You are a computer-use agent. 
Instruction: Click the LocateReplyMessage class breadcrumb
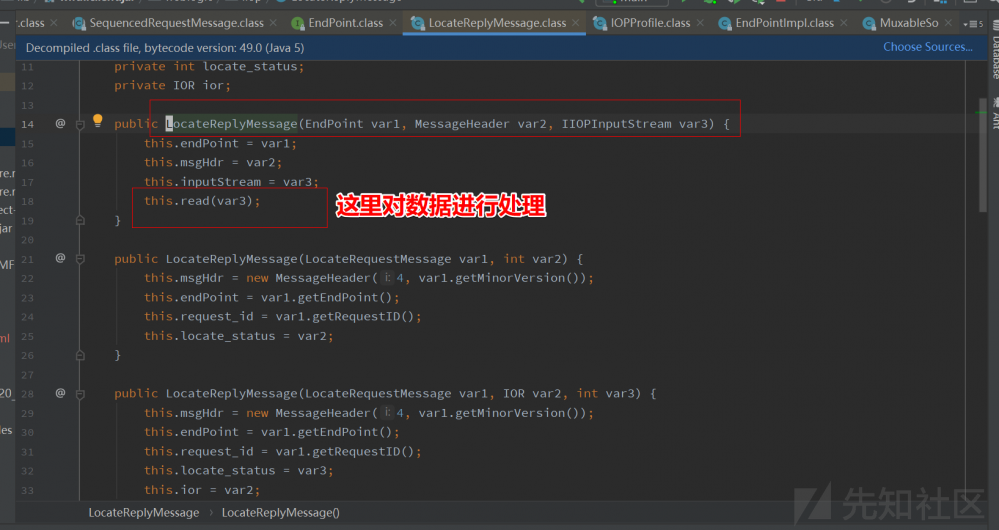(143, 513)
